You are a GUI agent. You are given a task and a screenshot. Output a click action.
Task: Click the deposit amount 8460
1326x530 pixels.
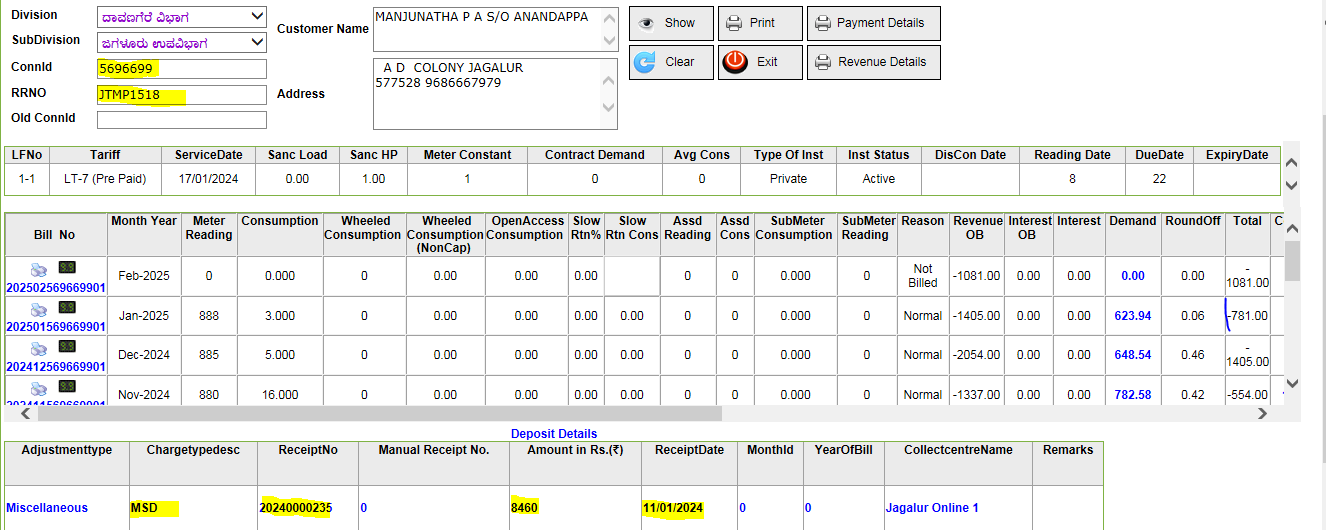click(x=524, y=508)
